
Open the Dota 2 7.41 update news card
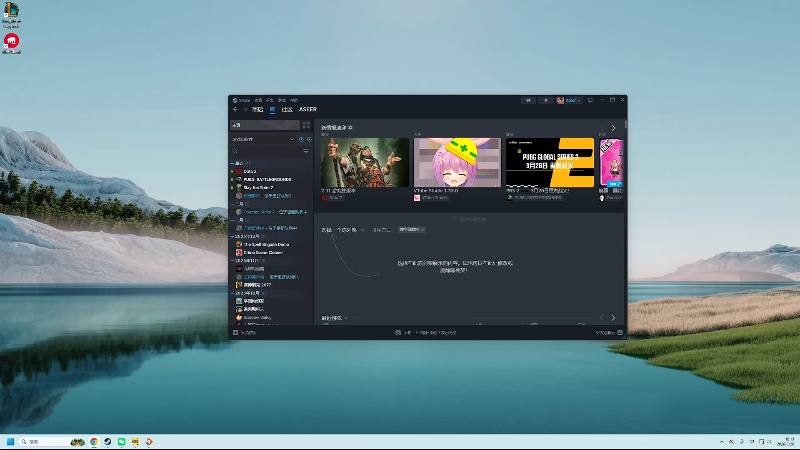tap(365, 162)
